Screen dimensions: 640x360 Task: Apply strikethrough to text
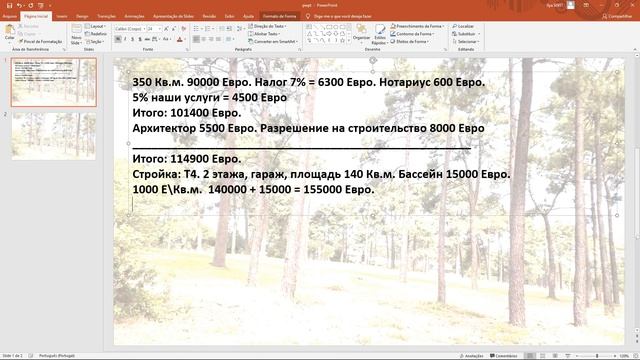tap(147, 39)
